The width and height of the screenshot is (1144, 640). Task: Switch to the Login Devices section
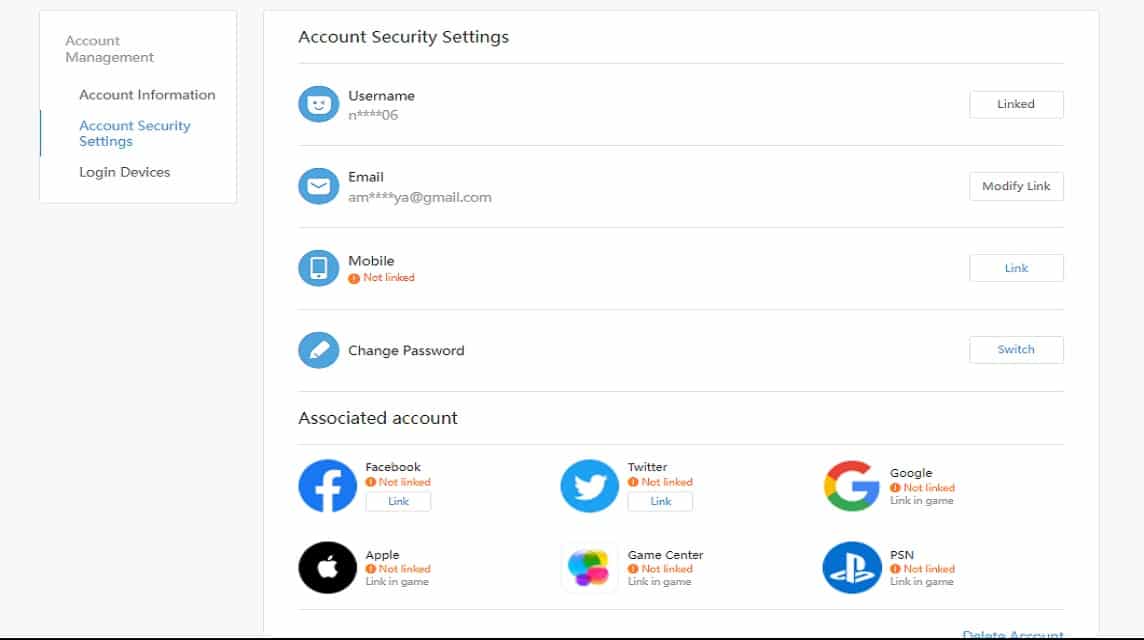point(125,171)
